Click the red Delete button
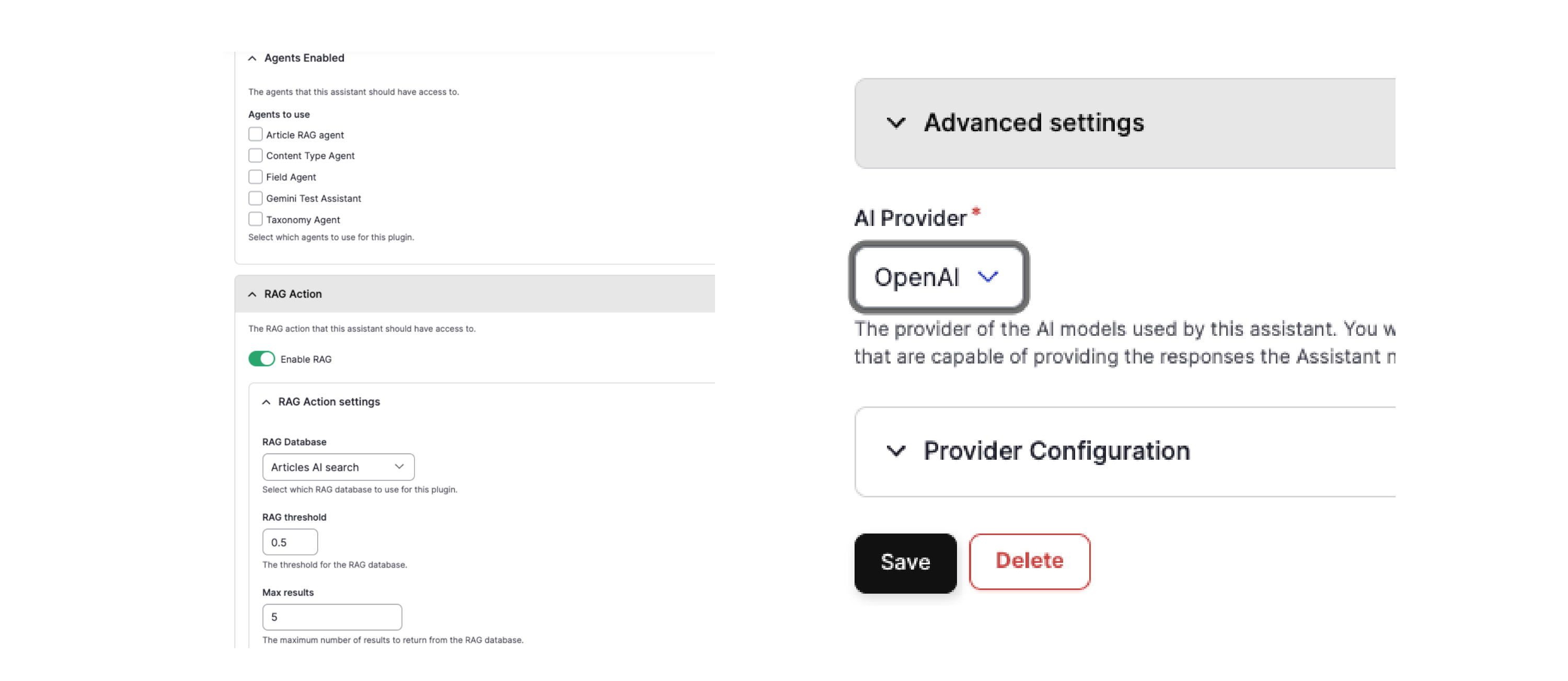Screen dimensions: 1568x681 1029,562
